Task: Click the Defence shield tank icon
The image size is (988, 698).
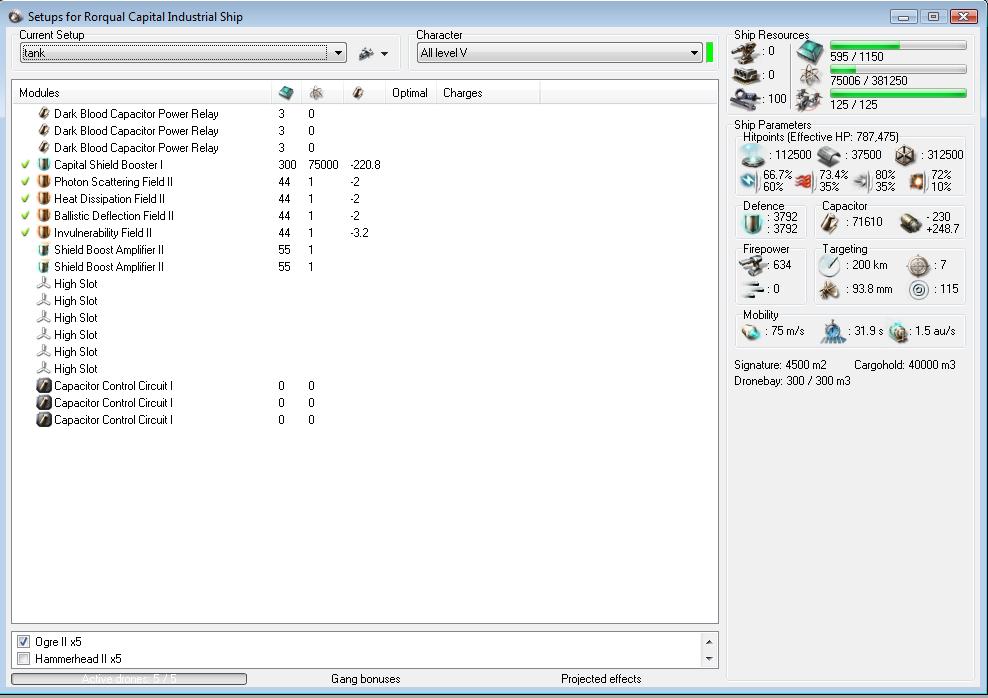Action: (x=752, y=222)
